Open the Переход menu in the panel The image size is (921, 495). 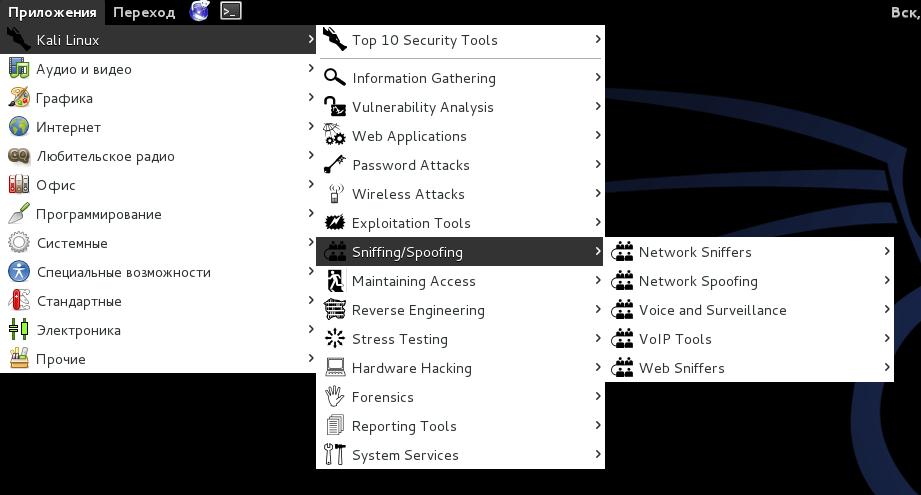144,12
